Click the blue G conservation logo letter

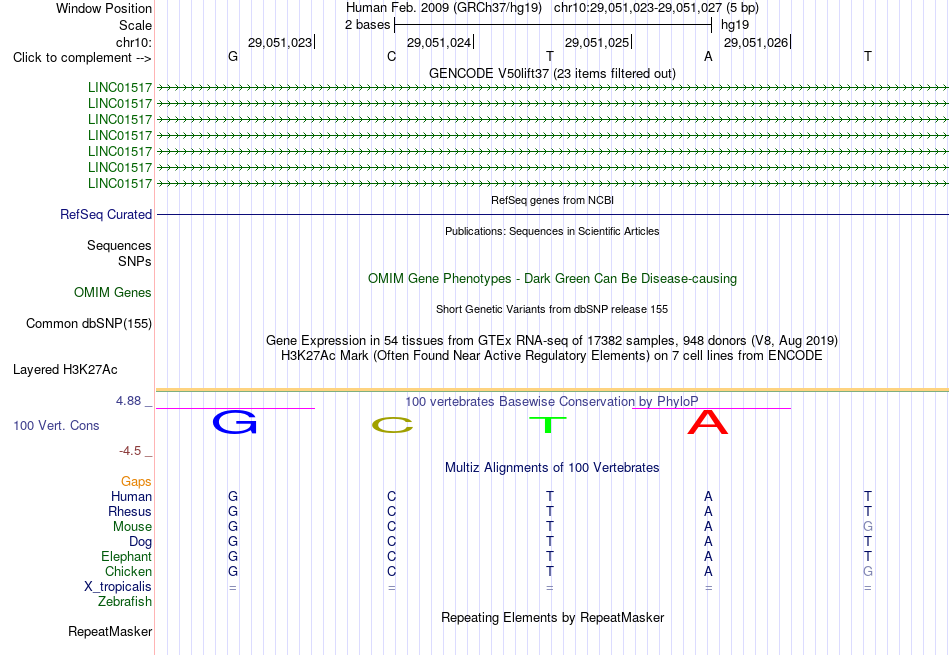(234, 422)
